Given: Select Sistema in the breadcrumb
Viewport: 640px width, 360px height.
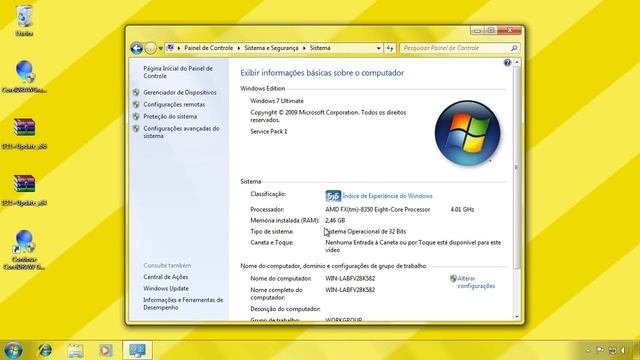Looking at the screenshot, I should pyautogui.click(x=320, y=48).
